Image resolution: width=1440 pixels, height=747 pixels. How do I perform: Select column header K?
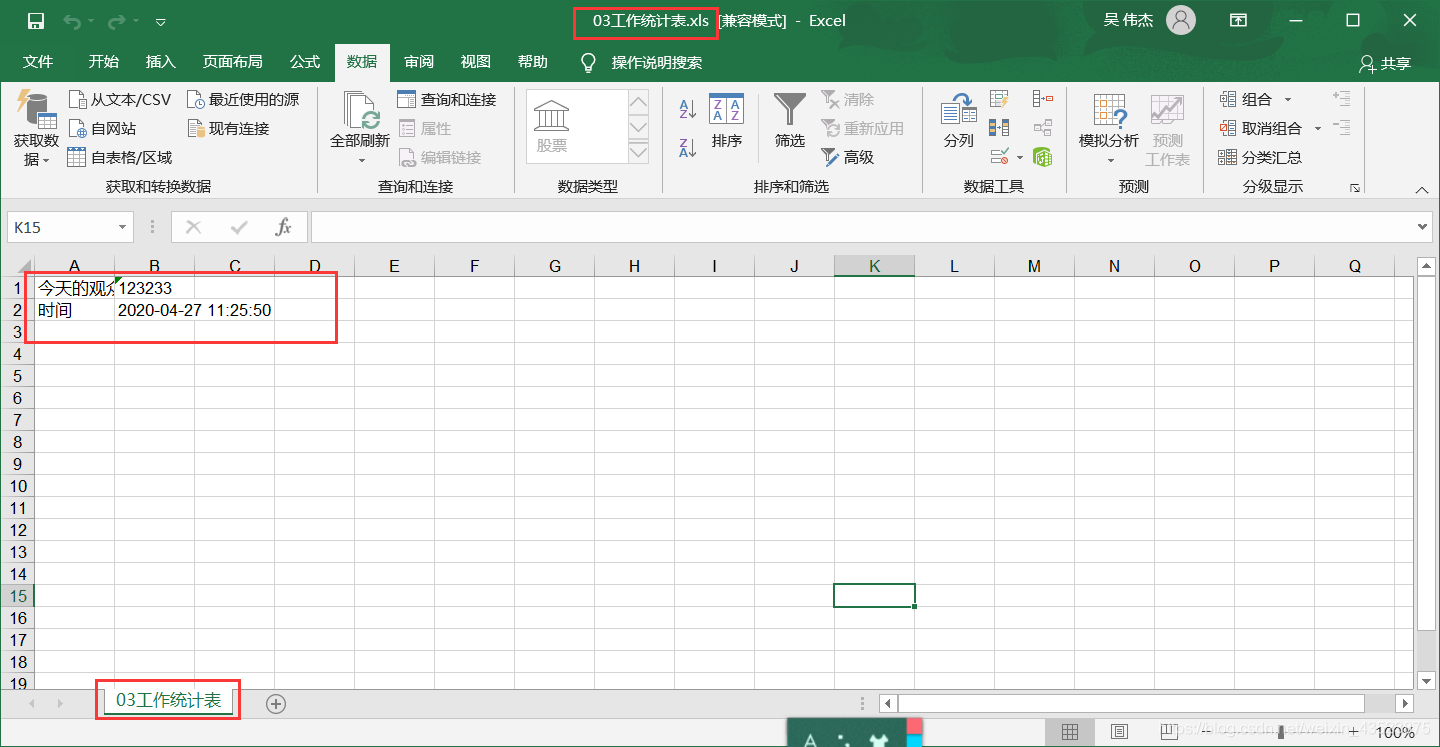[x=874, y=266]
